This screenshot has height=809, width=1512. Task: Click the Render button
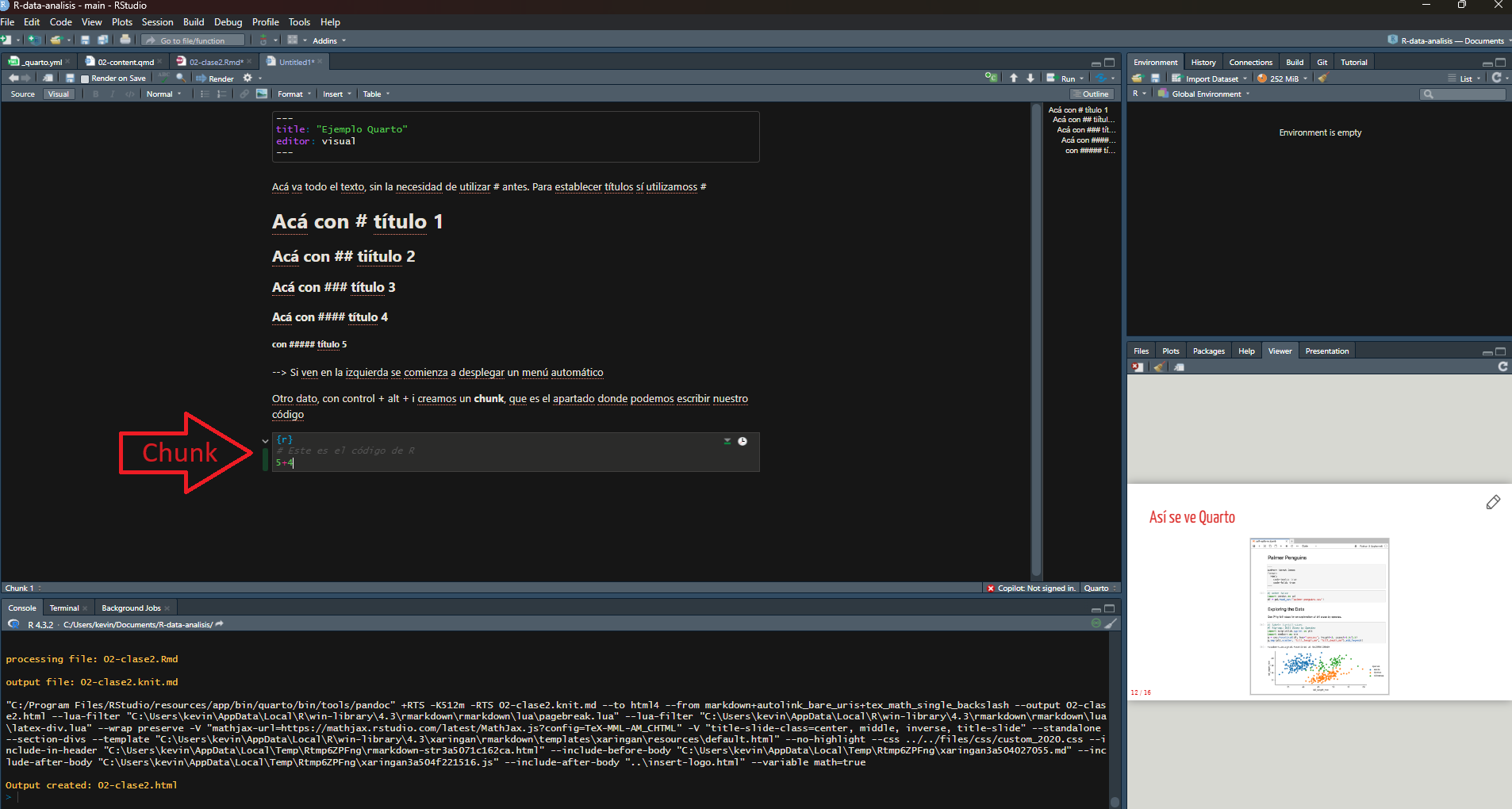pyautogui.click(x=215, y=79)
